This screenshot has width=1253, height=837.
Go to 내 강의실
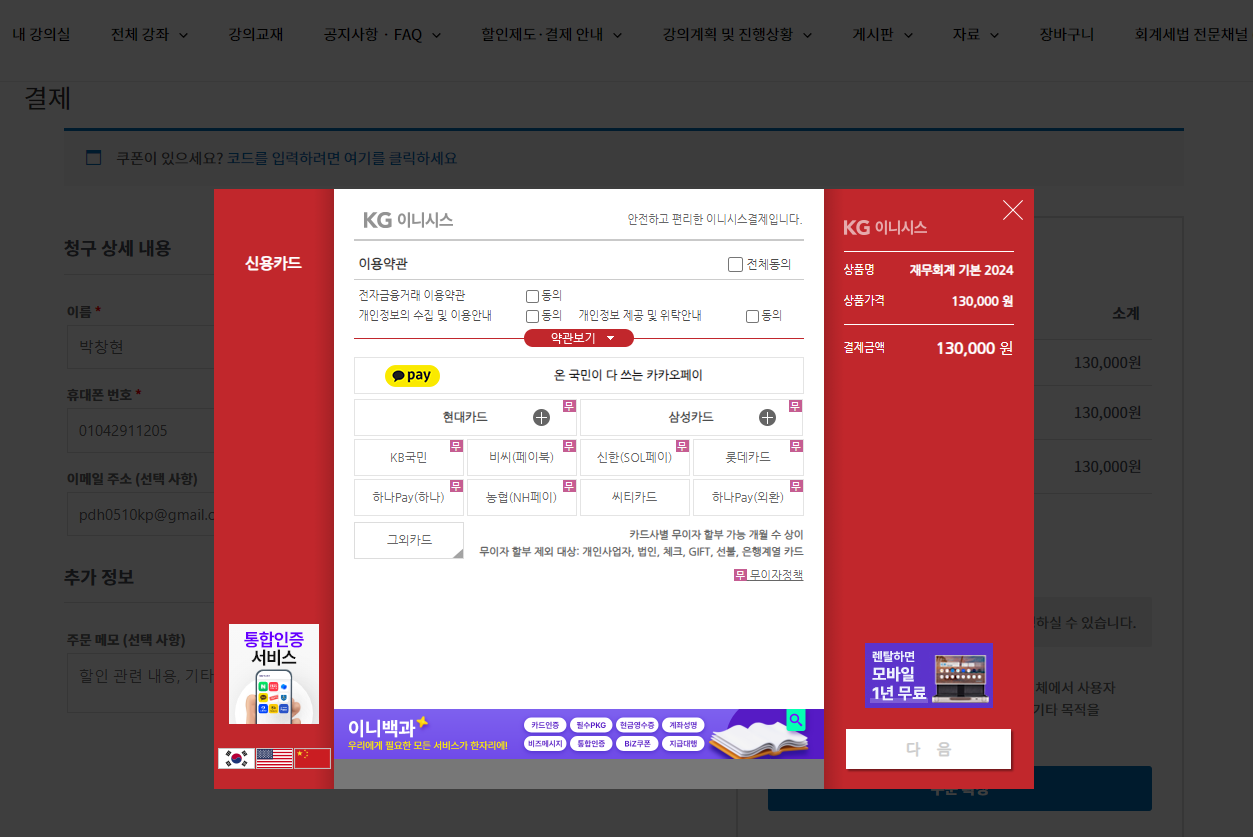tap(41, 35)
